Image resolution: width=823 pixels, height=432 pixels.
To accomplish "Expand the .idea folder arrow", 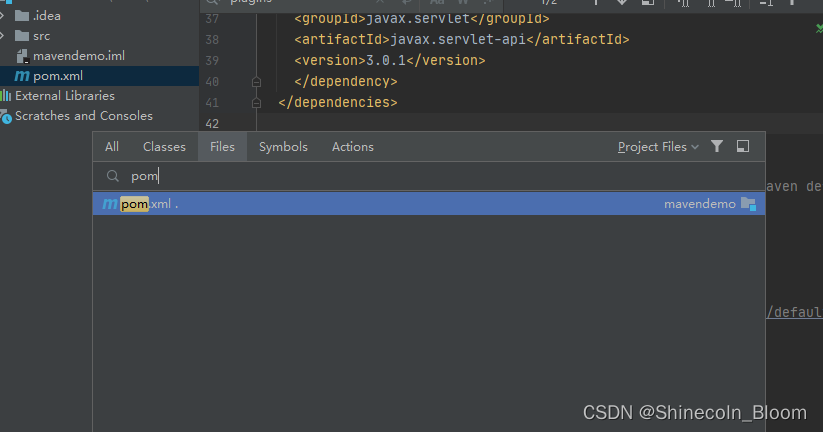I will pos(2,16).
